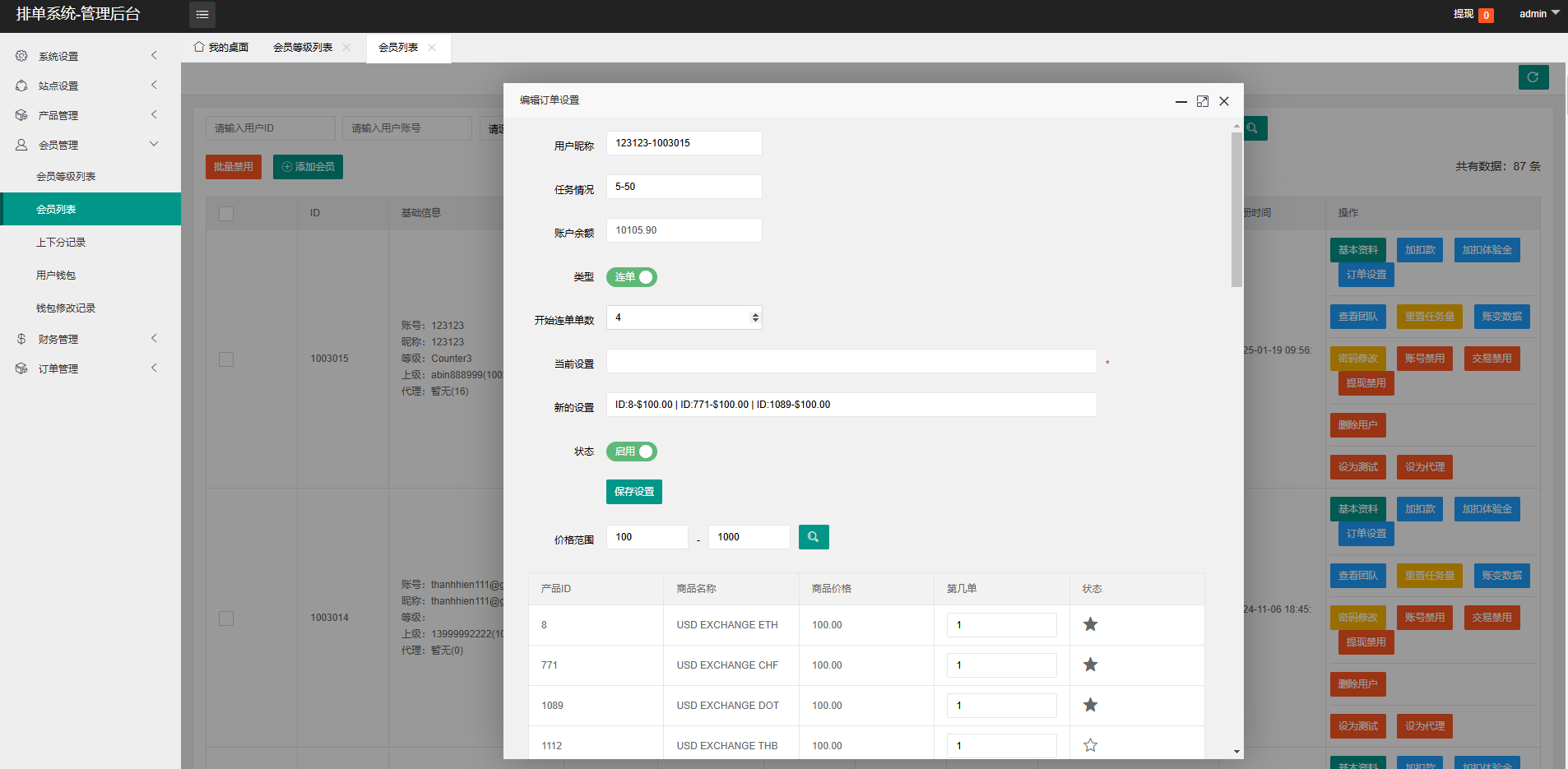Toggle star for USD EXCHANGE ETH row
The height and width of the screenshot is (769, 1568).
[x=1090, y=625]
